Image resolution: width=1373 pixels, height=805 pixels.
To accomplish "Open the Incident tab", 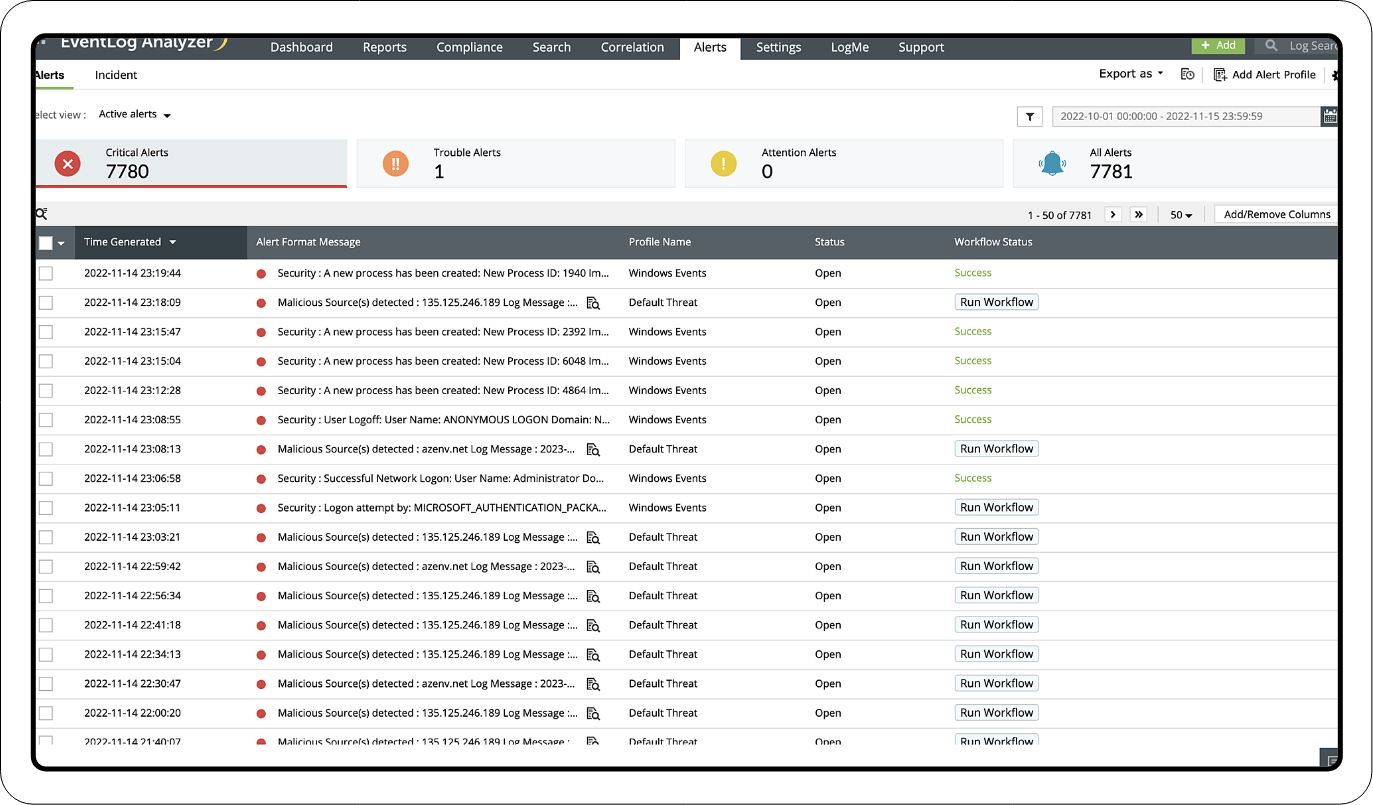I will click(116, 75).
